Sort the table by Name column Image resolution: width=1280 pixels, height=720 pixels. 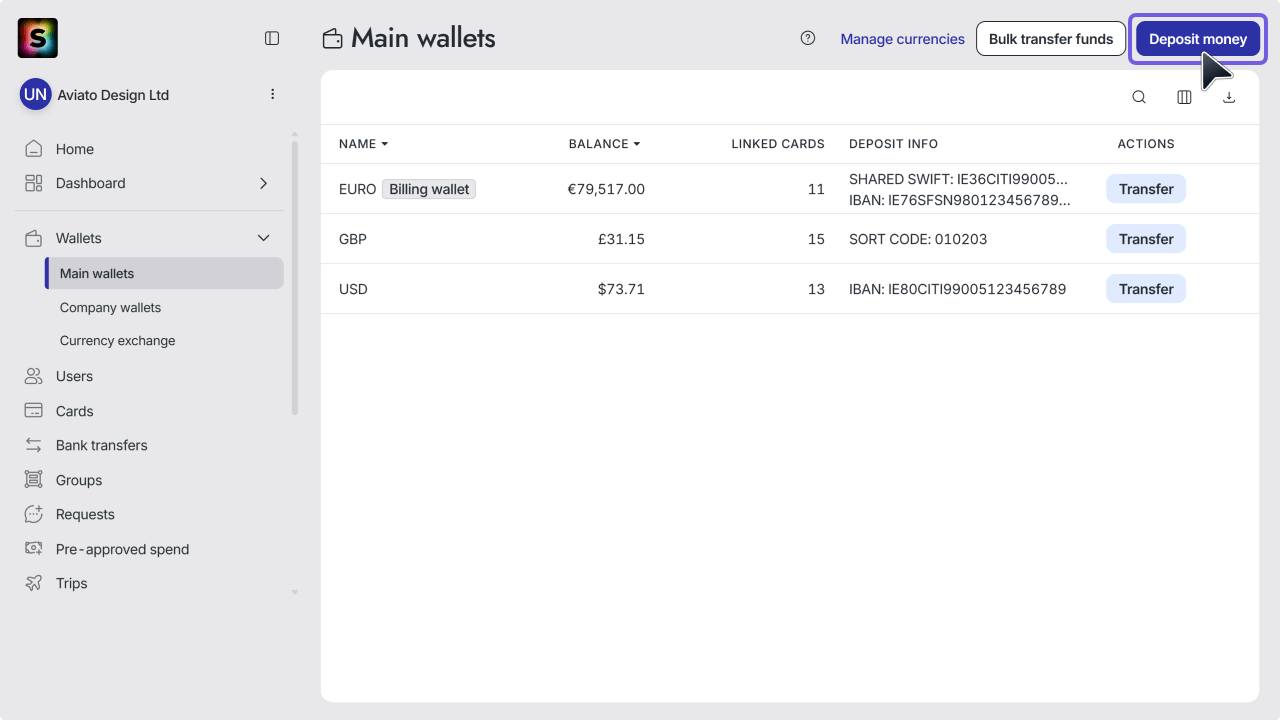click(363, 144)
